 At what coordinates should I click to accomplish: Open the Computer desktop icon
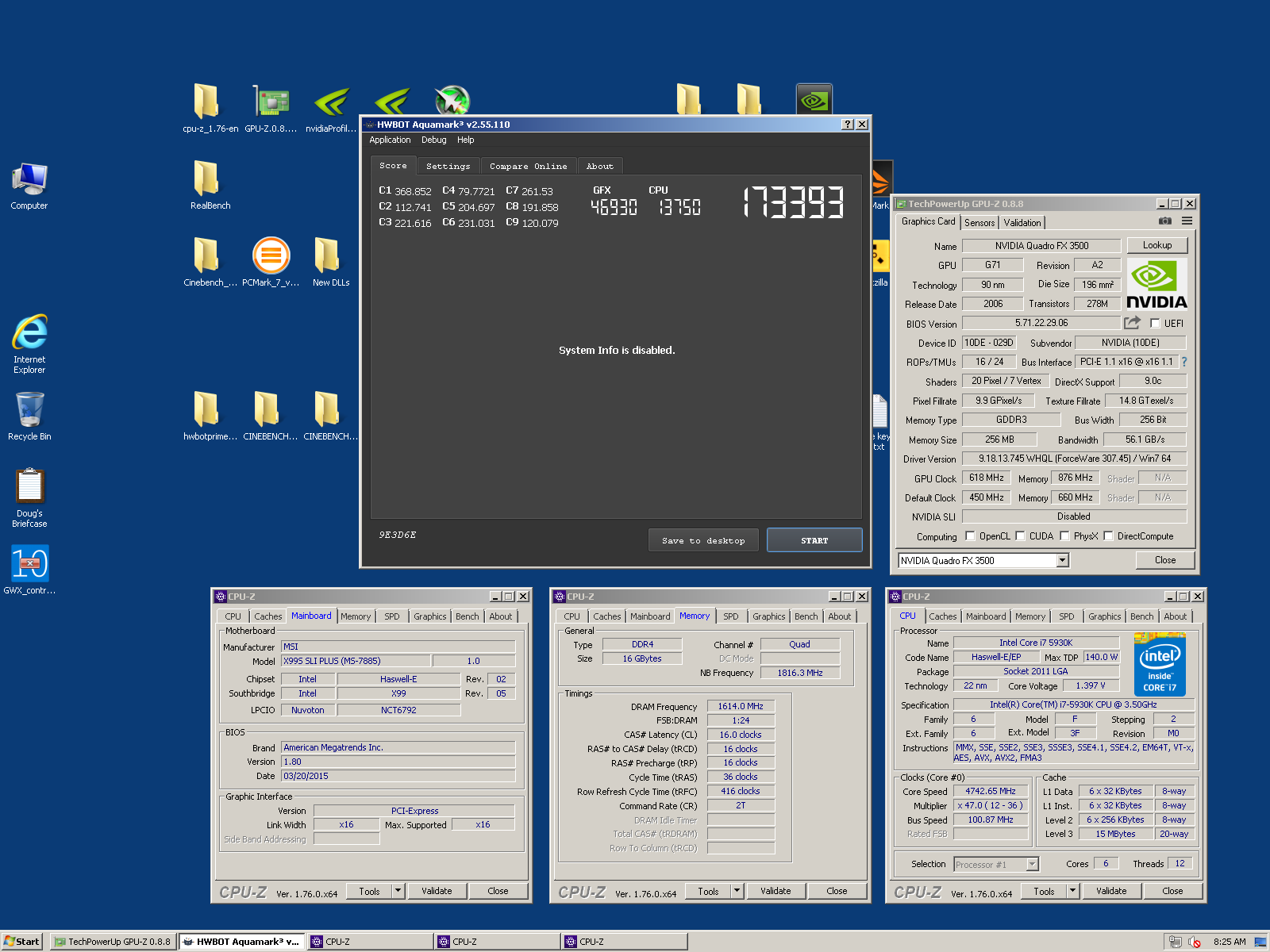pos(29,186)
